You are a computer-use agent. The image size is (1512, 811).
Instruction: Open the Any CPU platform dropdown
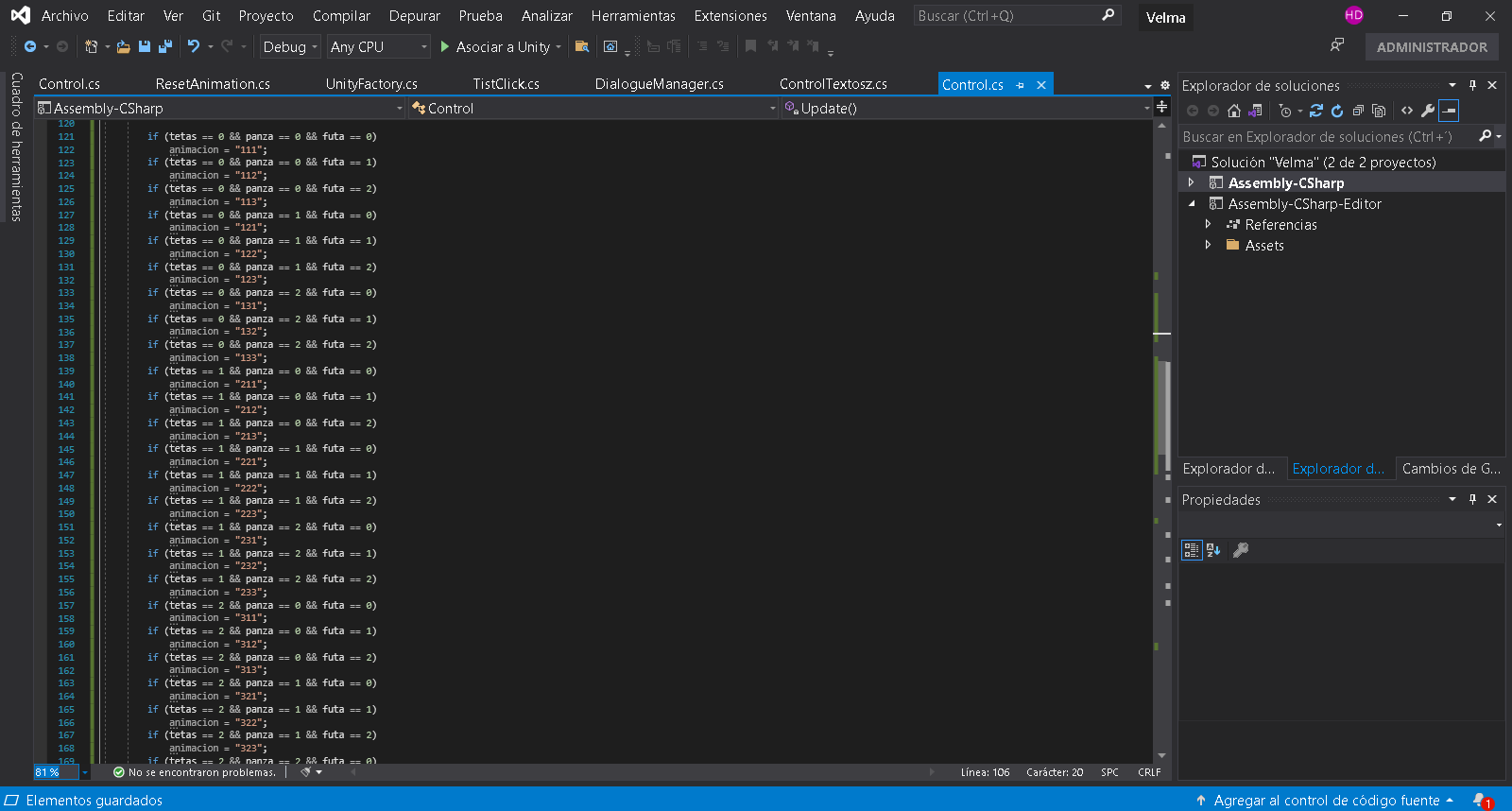pos(378,46)
